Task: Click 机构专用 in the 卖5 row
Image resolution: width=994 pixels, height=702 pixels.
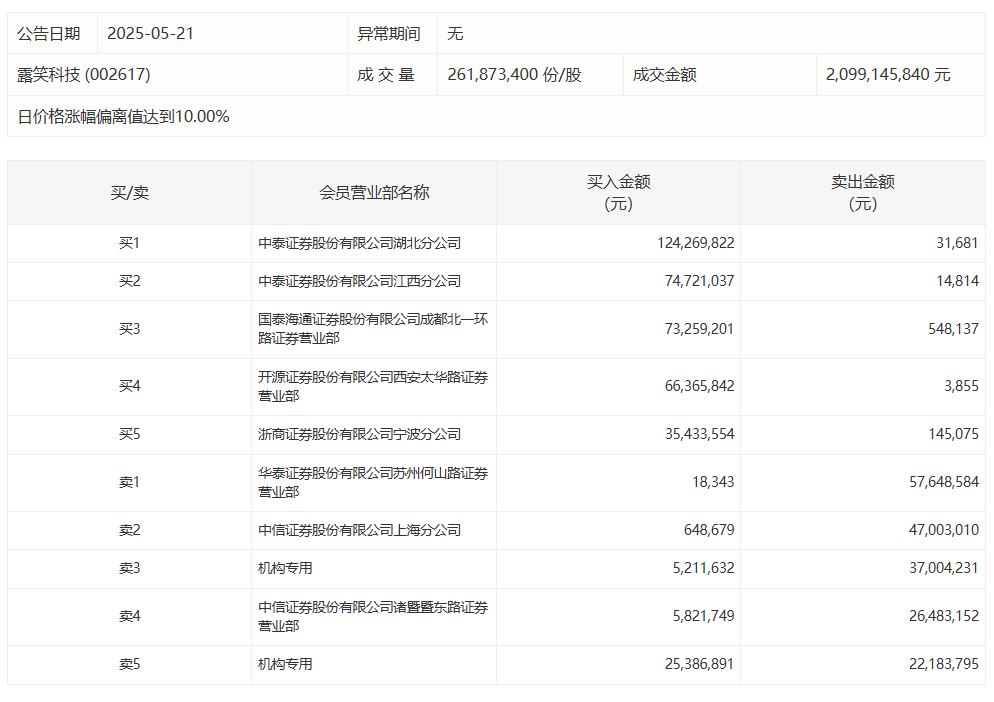Action: [286, 664]
